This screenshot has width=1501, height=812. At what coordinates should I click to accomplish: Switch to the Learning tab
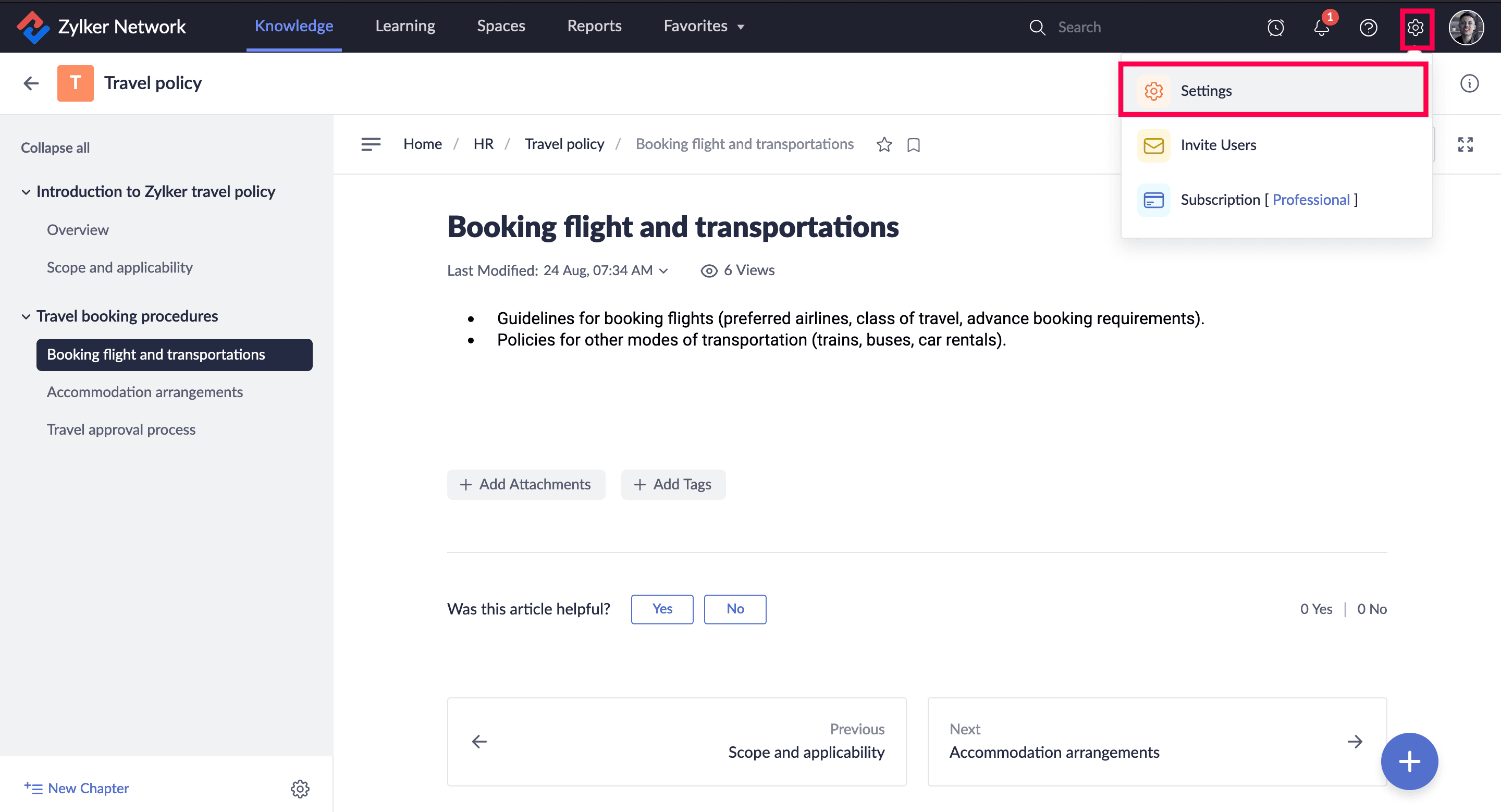coord(405,26)
